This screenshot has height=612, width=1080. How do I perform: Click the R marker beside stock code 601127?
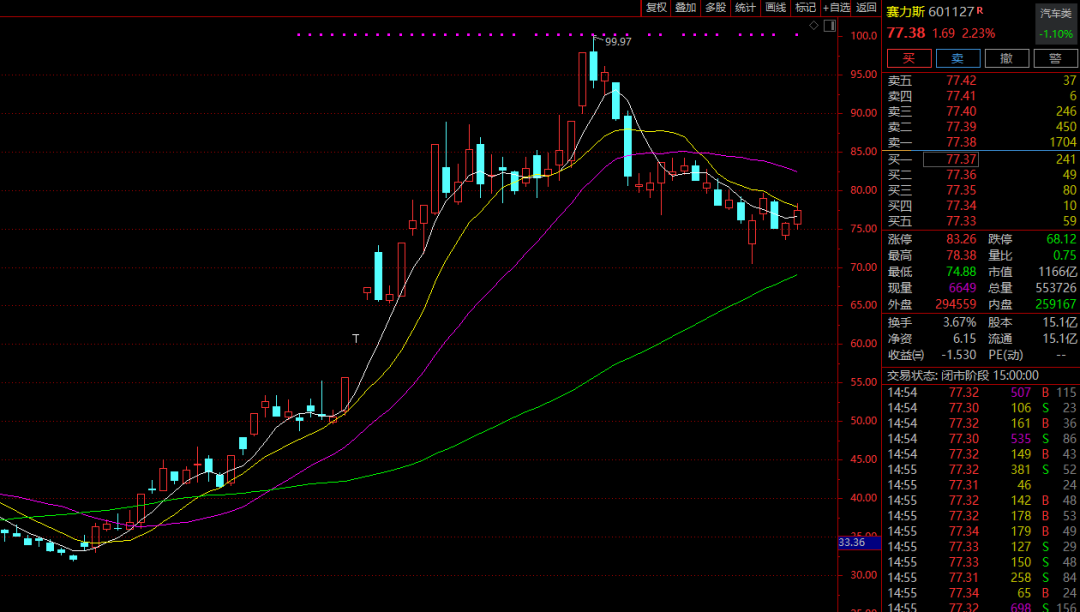pos(980,11)
